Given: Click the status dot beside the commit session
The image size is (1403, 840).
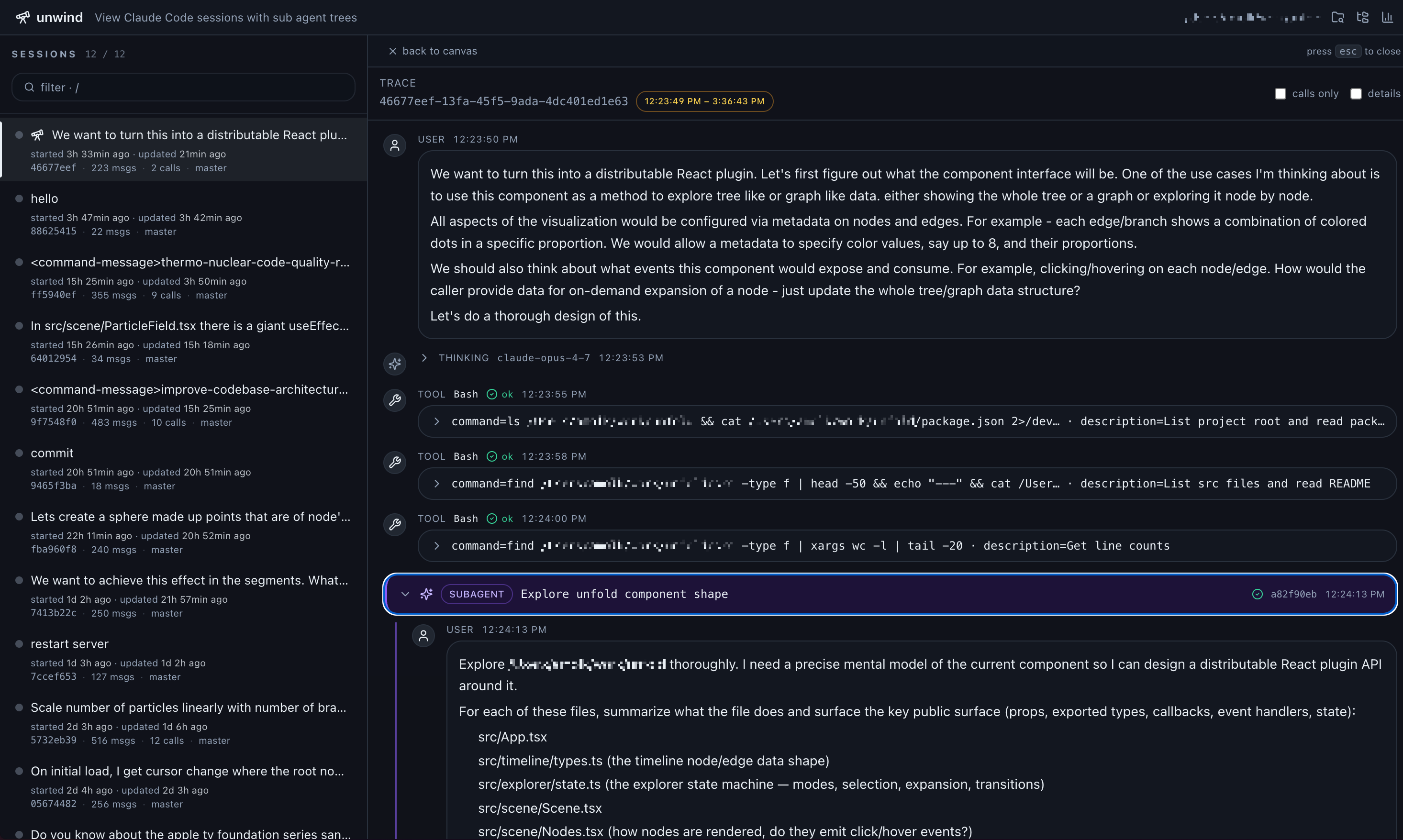Looking at the screenshot, I should 19,453.
